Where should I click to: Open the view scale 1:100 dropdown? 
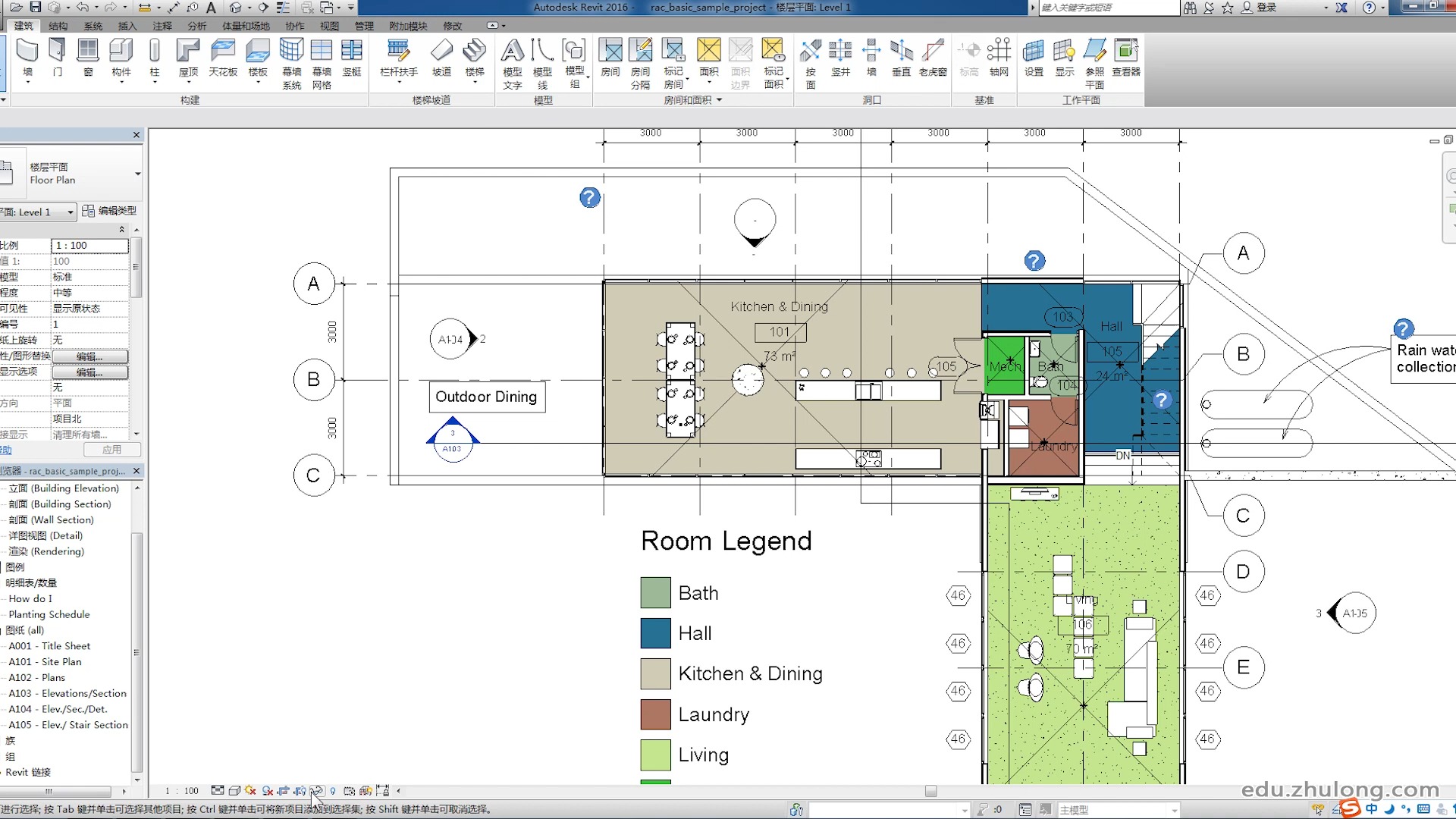[x=182, y=790]
